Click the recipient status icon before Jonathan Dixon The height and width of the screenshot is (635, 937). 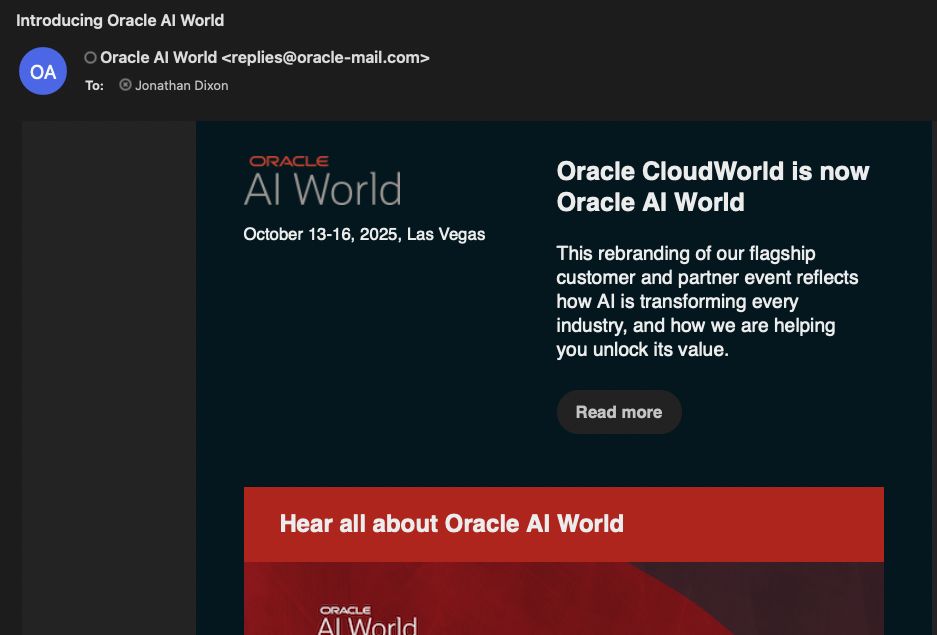pos(125,85)
